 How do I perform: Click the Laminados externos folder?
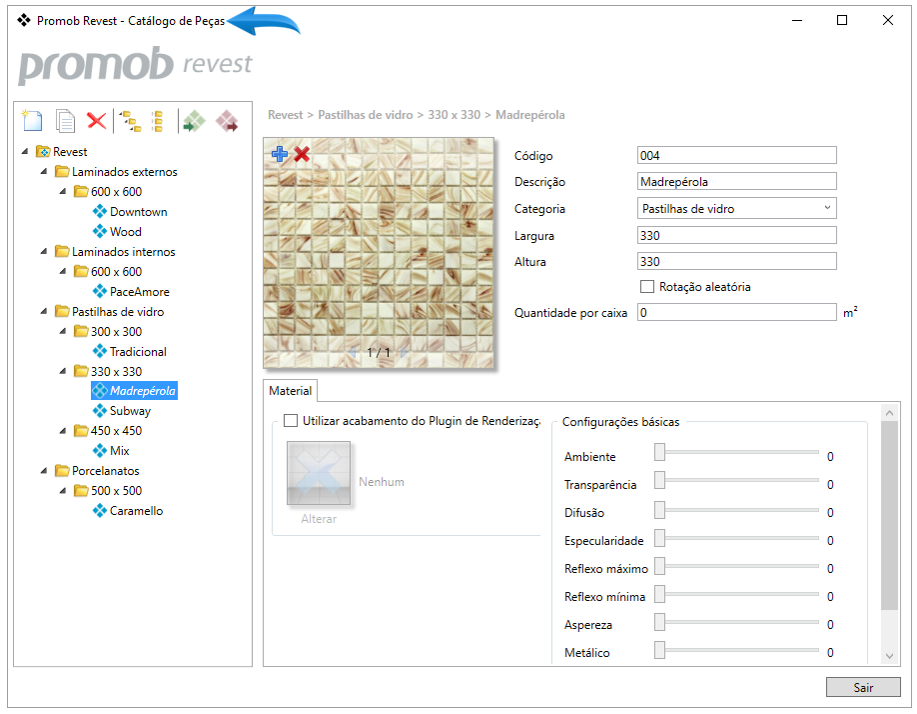pos(116,172)
